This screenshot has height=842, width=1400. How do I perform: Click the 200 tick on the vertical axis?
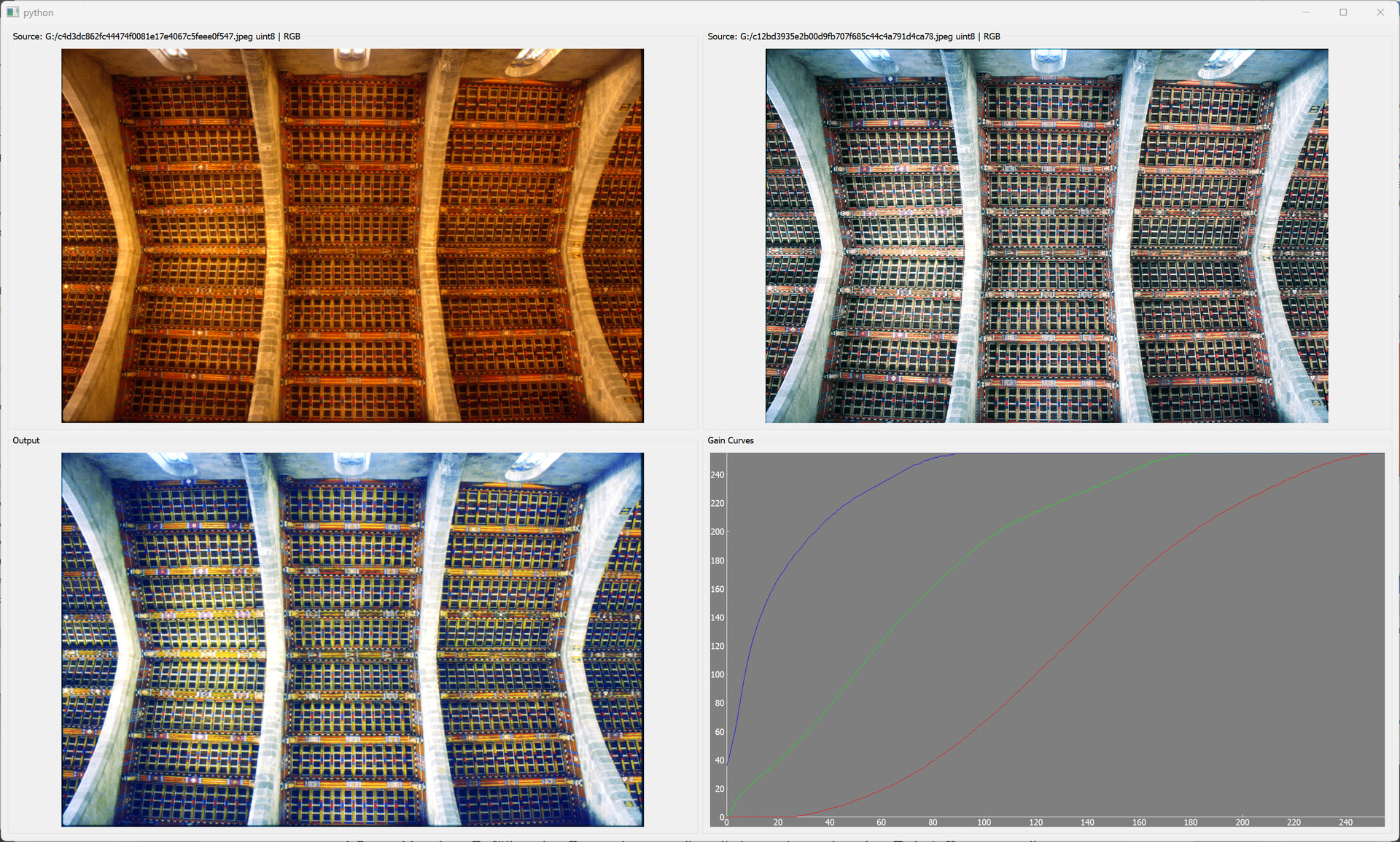coord(717,532)
